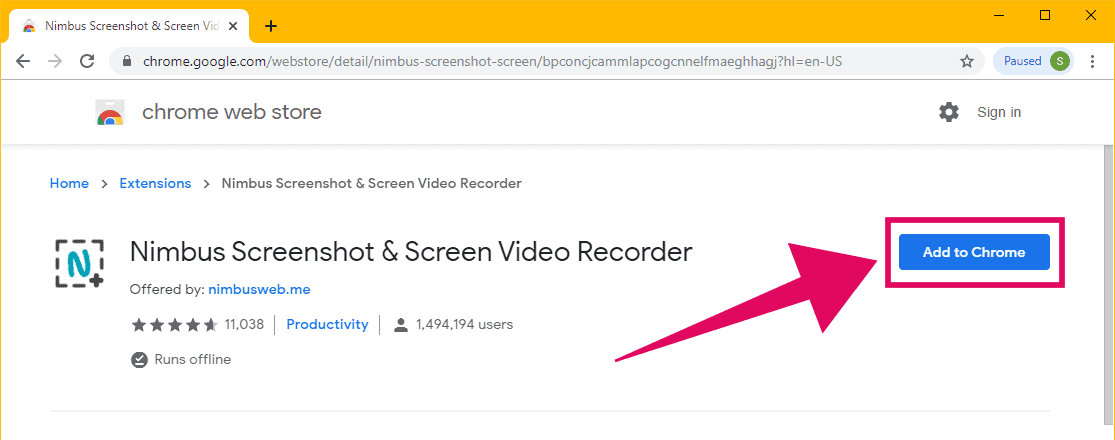Click the Chrome Web Store logo
The width and height of the screenshot is (1115, 440).
110,112
